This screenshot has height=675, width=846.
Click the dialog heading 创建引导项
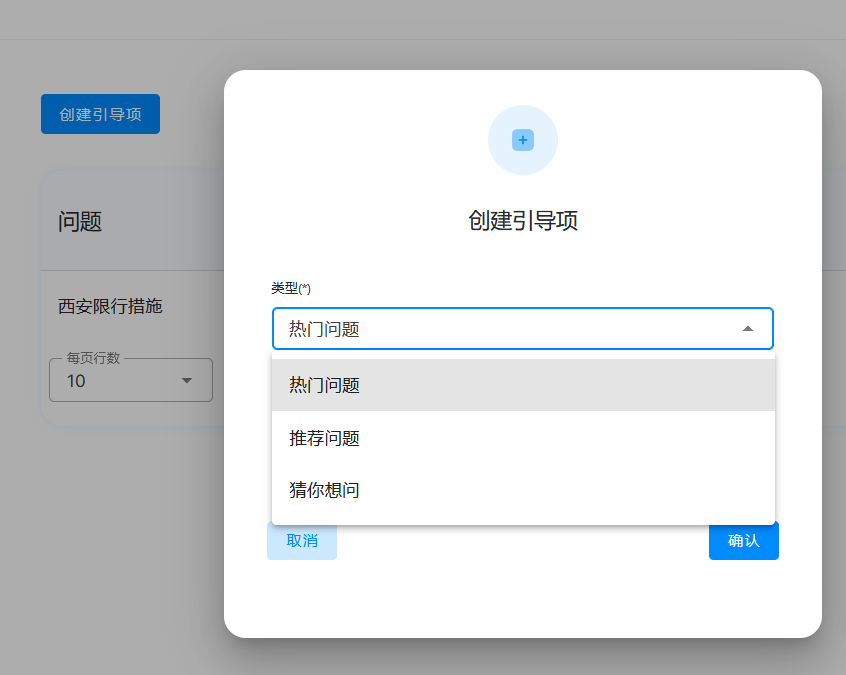(522, 221)
